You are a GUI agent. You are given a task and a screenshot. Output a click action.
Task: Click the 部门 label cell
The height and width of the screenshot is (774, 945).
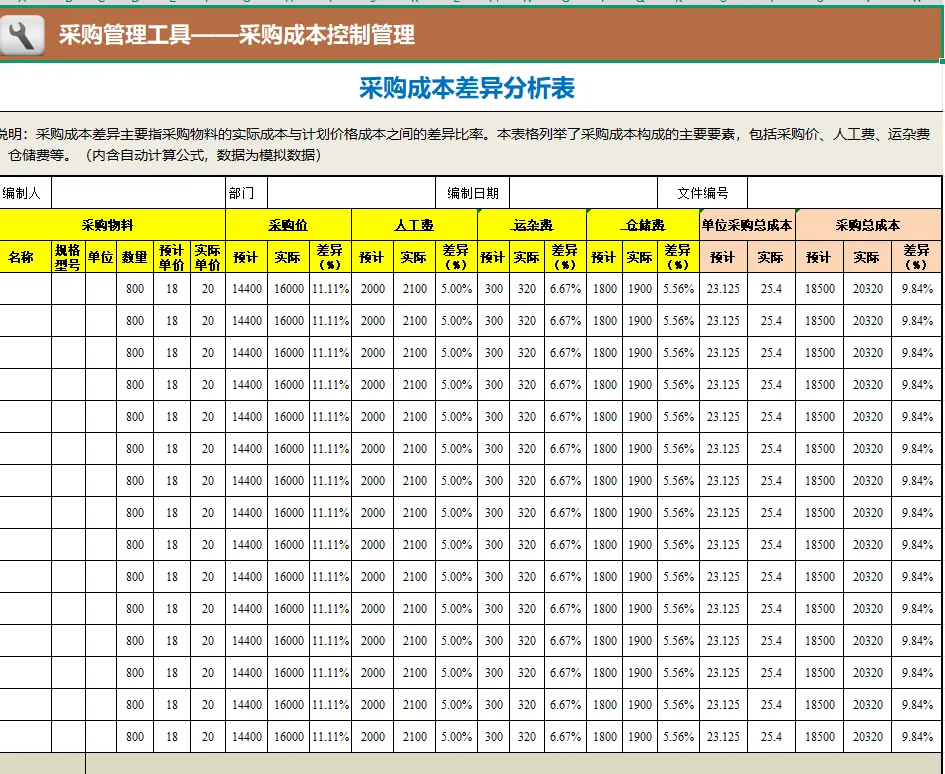click(246, 193)
